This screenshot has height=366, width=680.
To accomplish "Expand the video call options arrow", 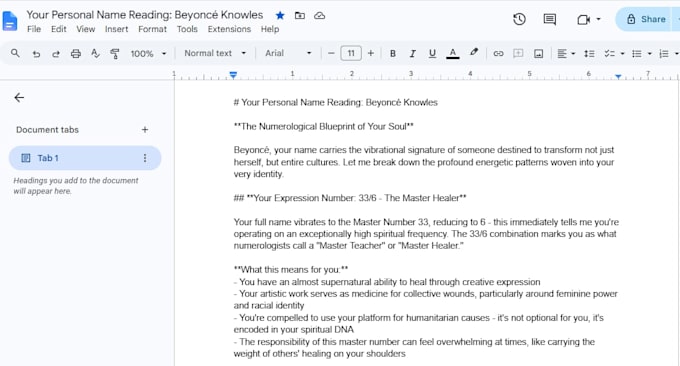I will [598, 19].
